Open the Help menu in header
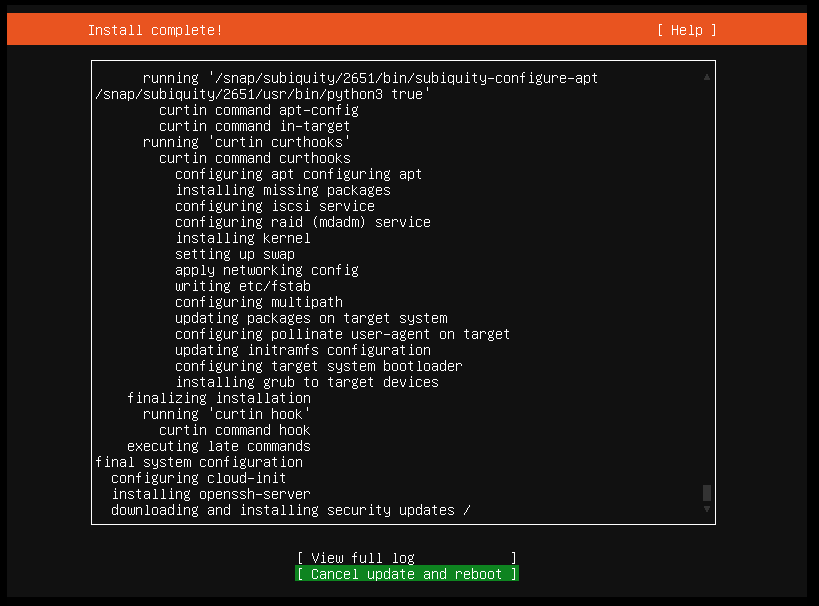The width and height of the screenshot is (819, 606). (686, 30)
